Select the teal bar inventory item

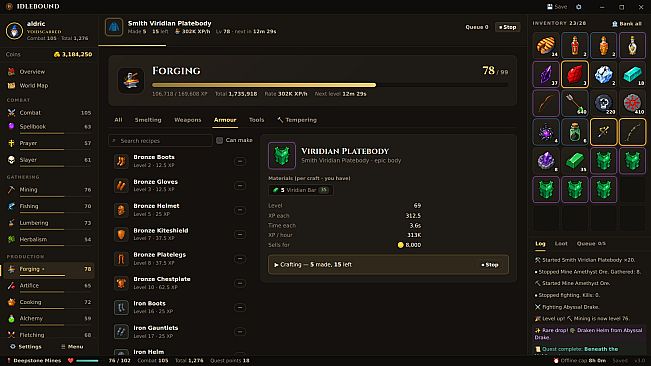632,74
